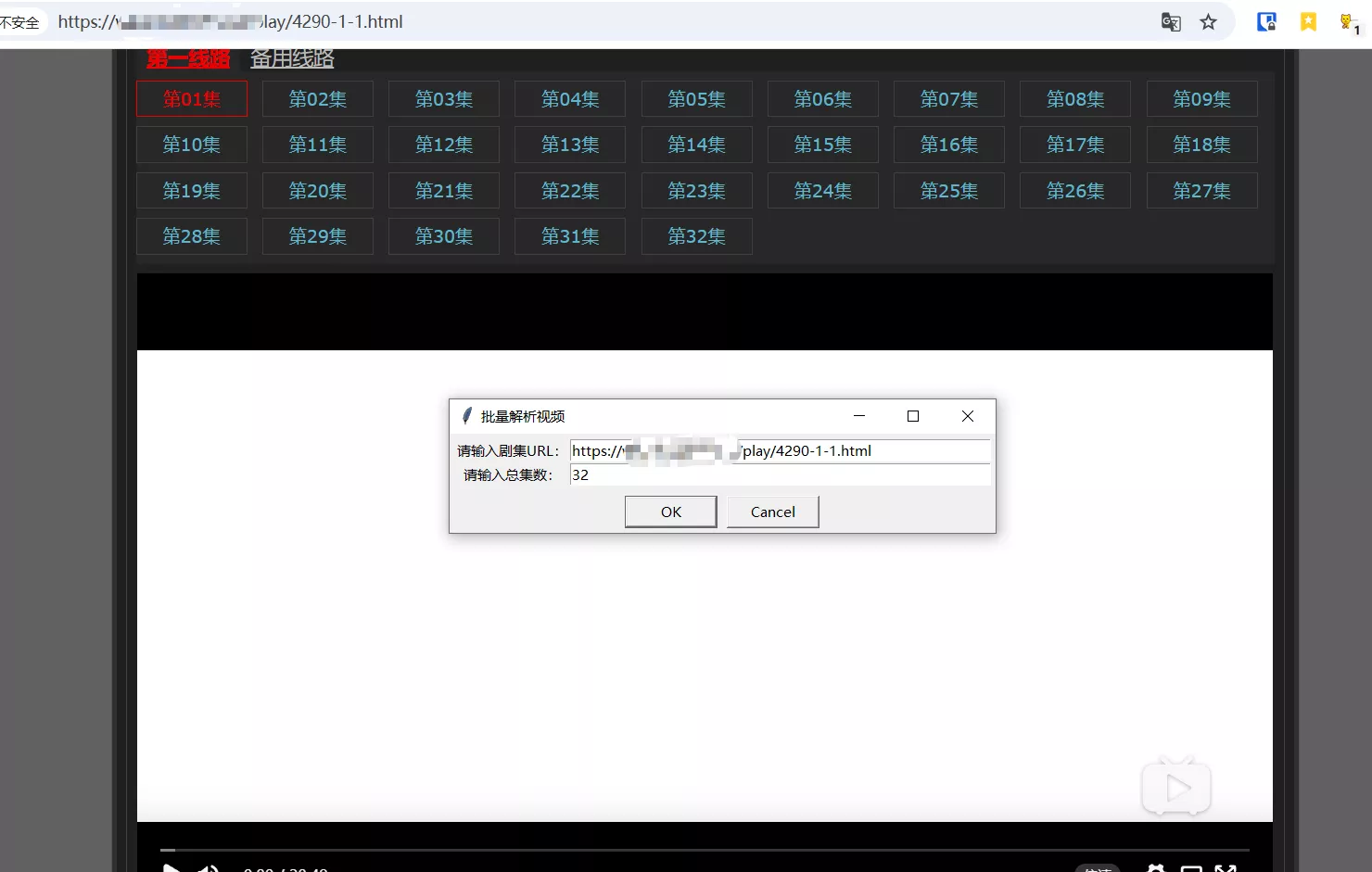Choose episode 第30集
Image resolution: width=1372 pixels, height=872 pixels.
click(x=444, y=236)
